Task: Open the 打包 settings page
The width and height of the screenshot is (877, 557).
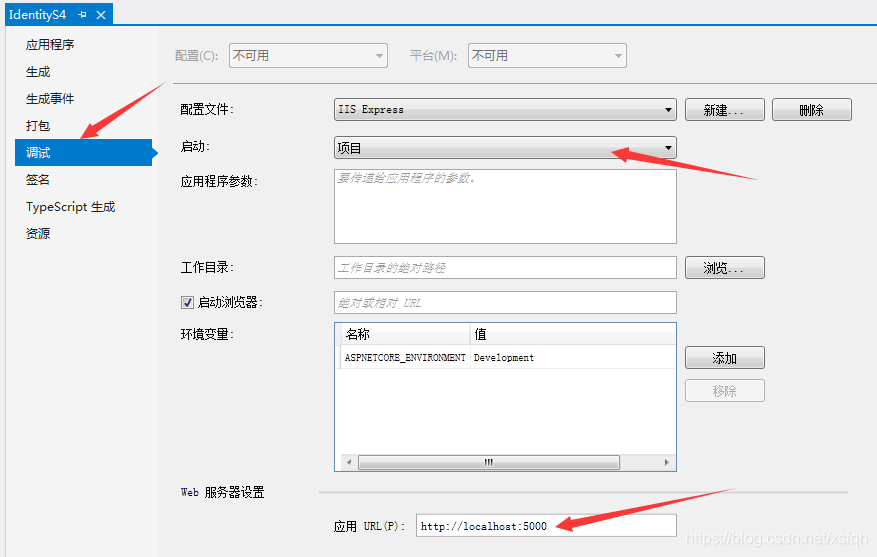Action: click(38, 125)
